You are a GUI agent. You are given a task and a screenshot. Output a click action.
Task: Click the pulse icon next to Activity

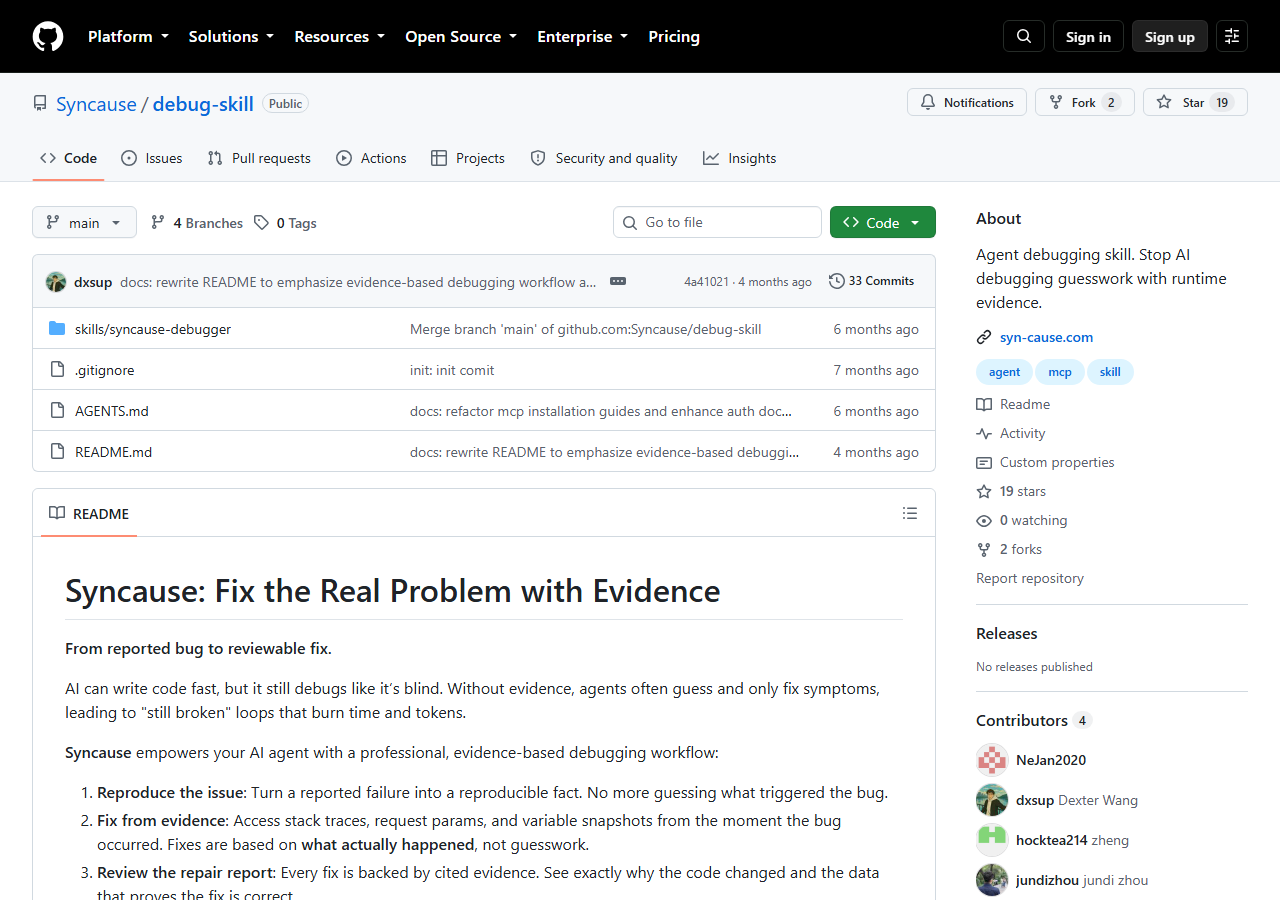click(x=984, y=434)
